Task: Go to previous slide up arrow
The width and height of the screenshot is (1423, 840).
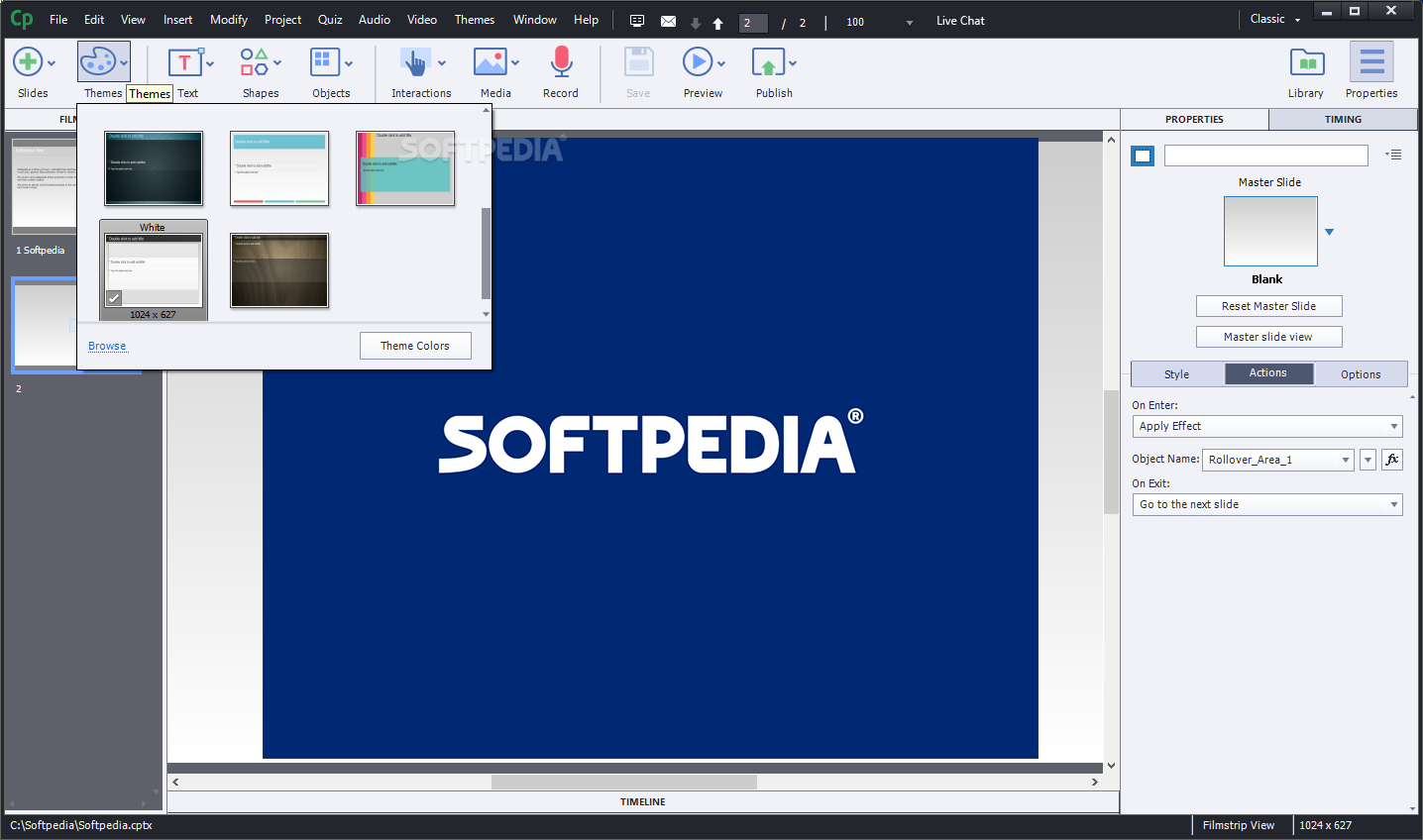Action: [717, 23]
